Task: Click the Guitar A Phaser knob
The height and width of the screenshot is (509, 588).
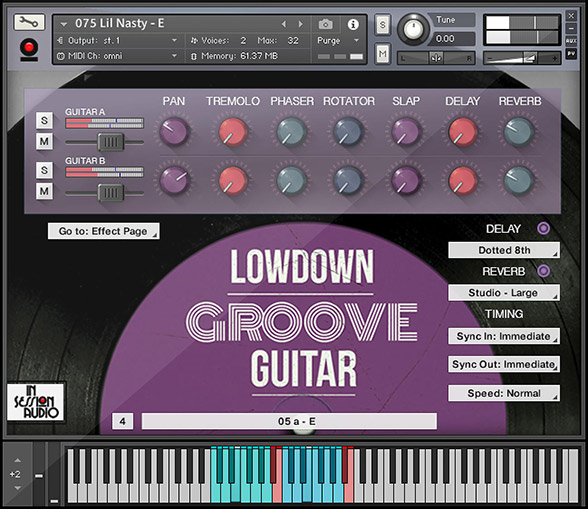Action: 291,131
